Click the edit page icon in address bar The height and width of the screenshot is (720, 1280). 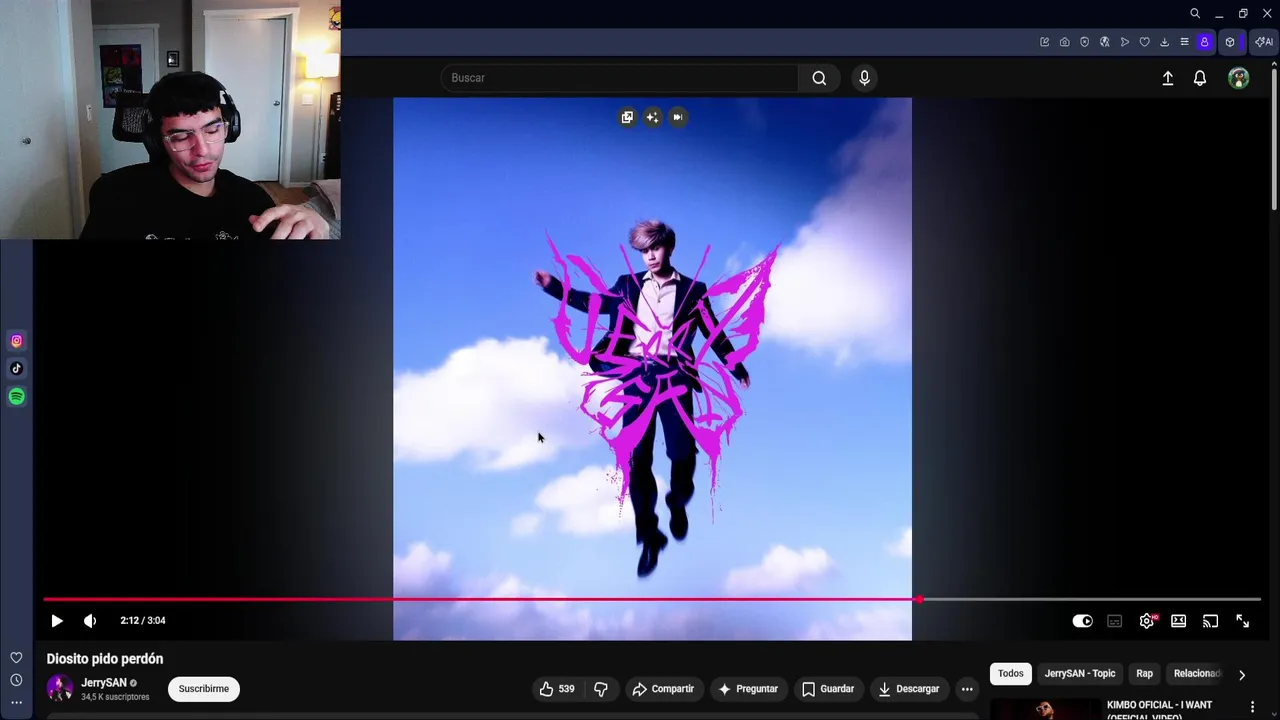tap(1044, 42)
